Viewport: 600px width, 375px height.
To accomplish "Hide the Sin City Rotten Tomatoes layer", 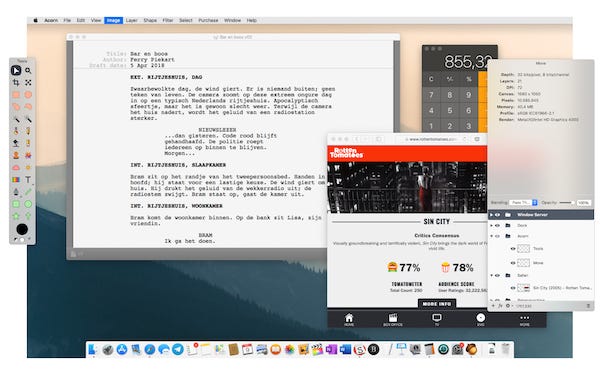I will [513, 288].
